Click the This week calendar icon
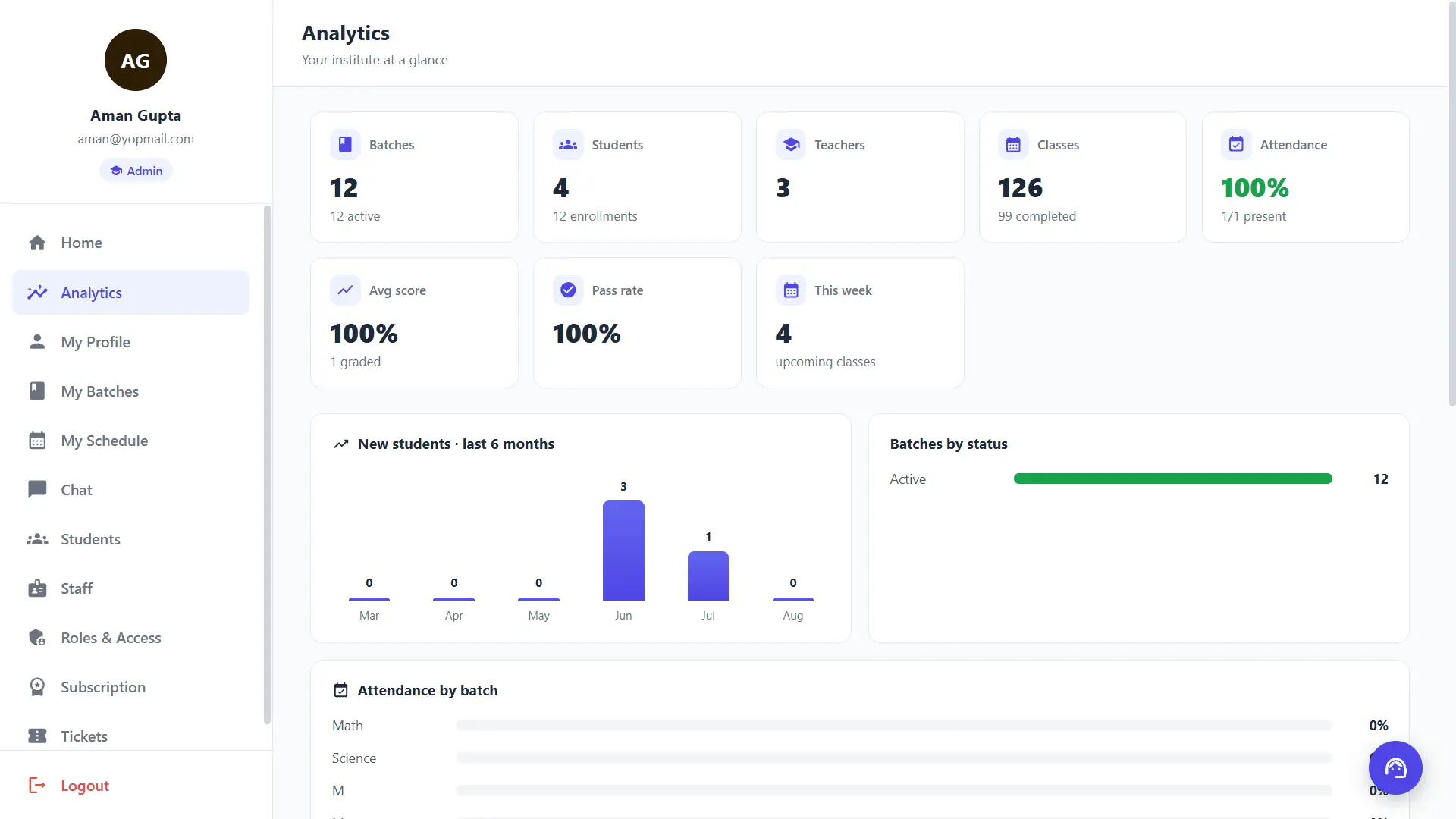This screenshot has width=1456, height=819. (x=791, y=290)
